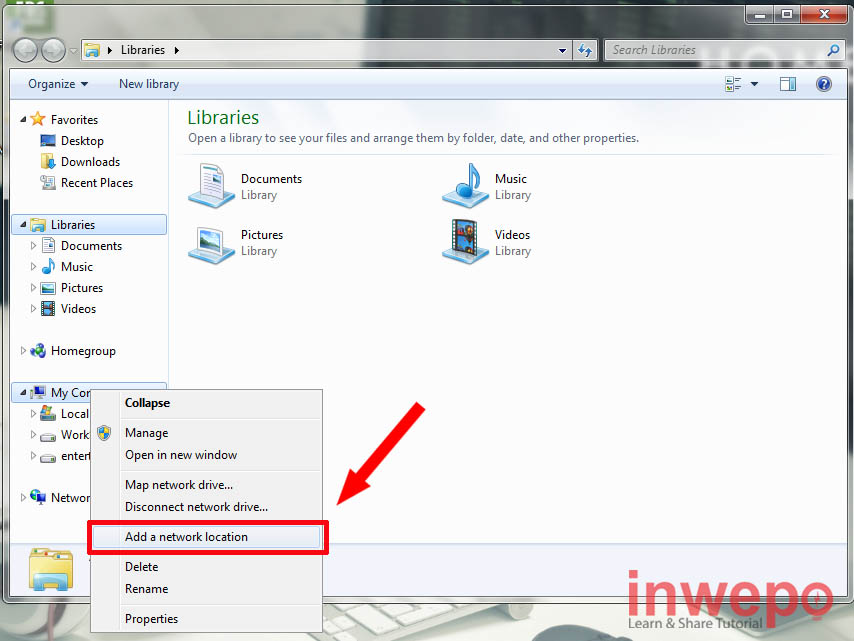Viewport: 854px width, 641px height.
Task: Click into the Search Libraries field
Action: (723, 50)
